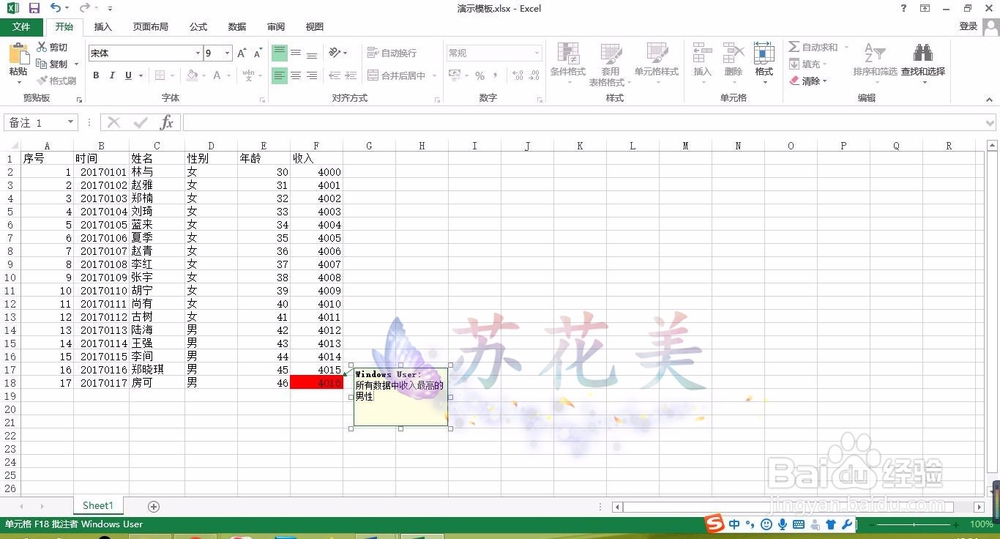Click the increase indent icon

coord(350,75)
